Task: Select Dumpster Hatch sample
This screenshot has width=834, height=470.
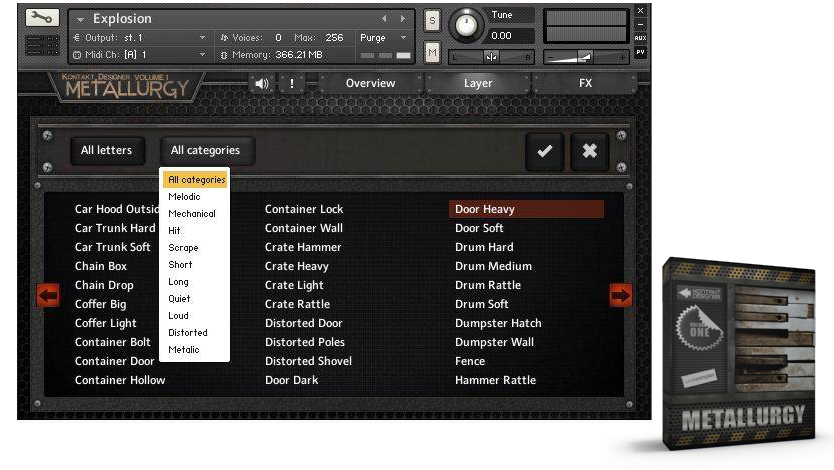Action: 498,323
